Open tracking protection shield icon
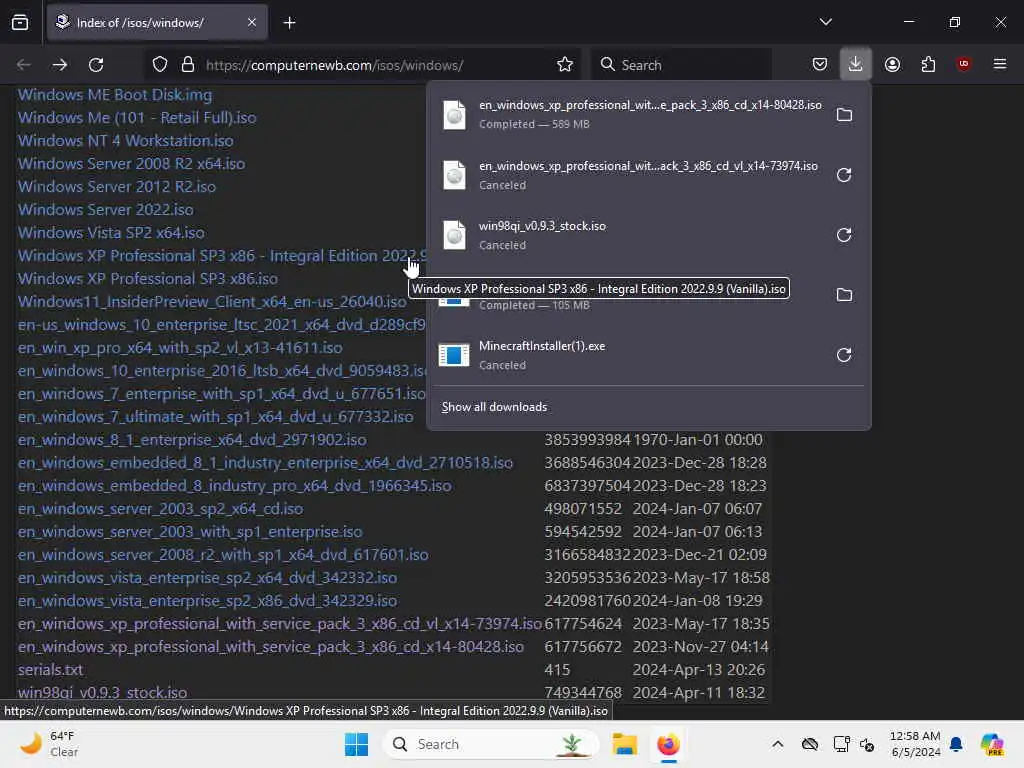 (160, 65)
